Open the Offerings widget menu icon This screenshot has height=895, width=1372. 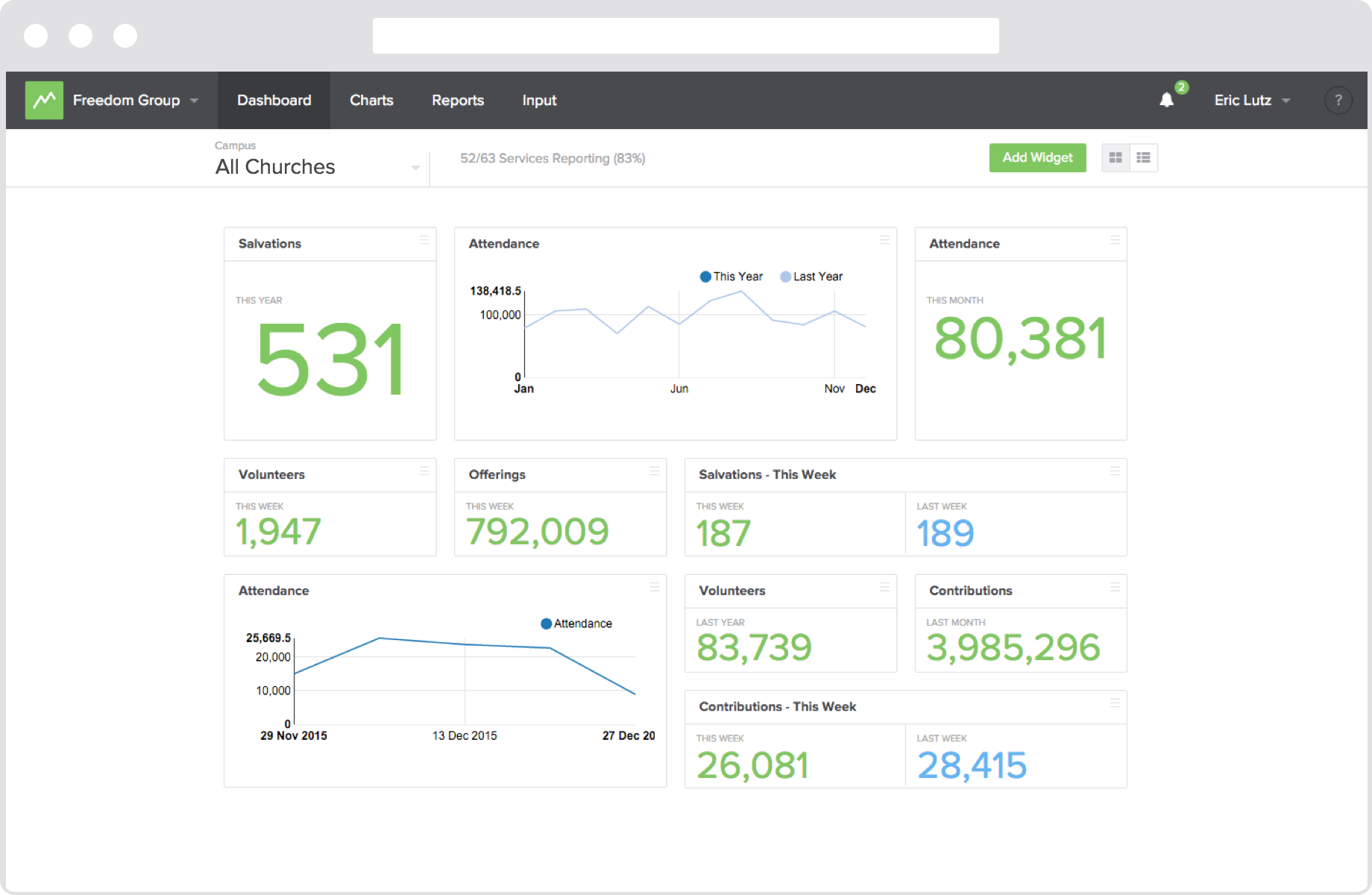click(x=653, y=471)
